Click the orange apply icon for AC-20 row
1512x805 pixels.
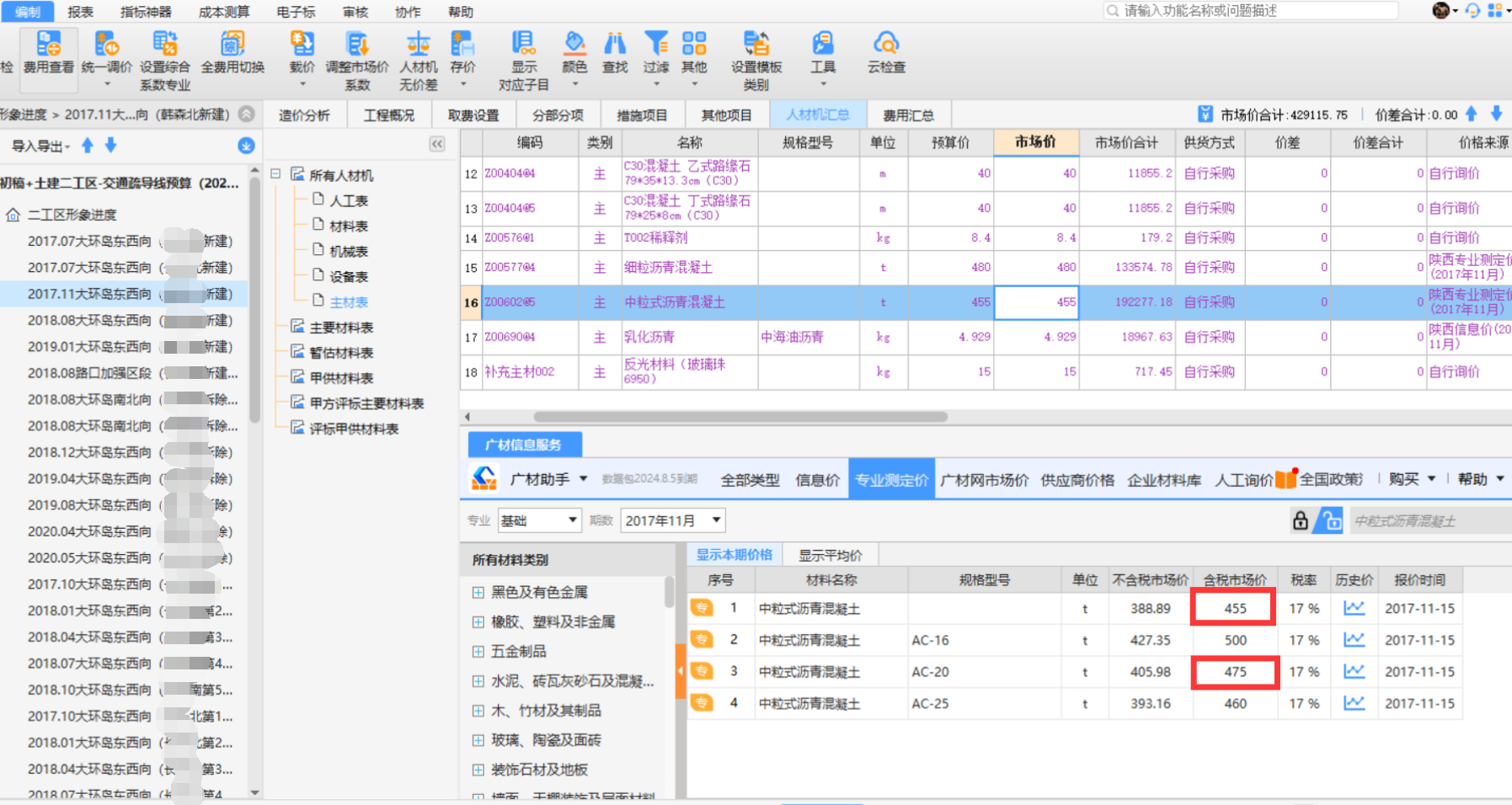[x=702, y=671]
